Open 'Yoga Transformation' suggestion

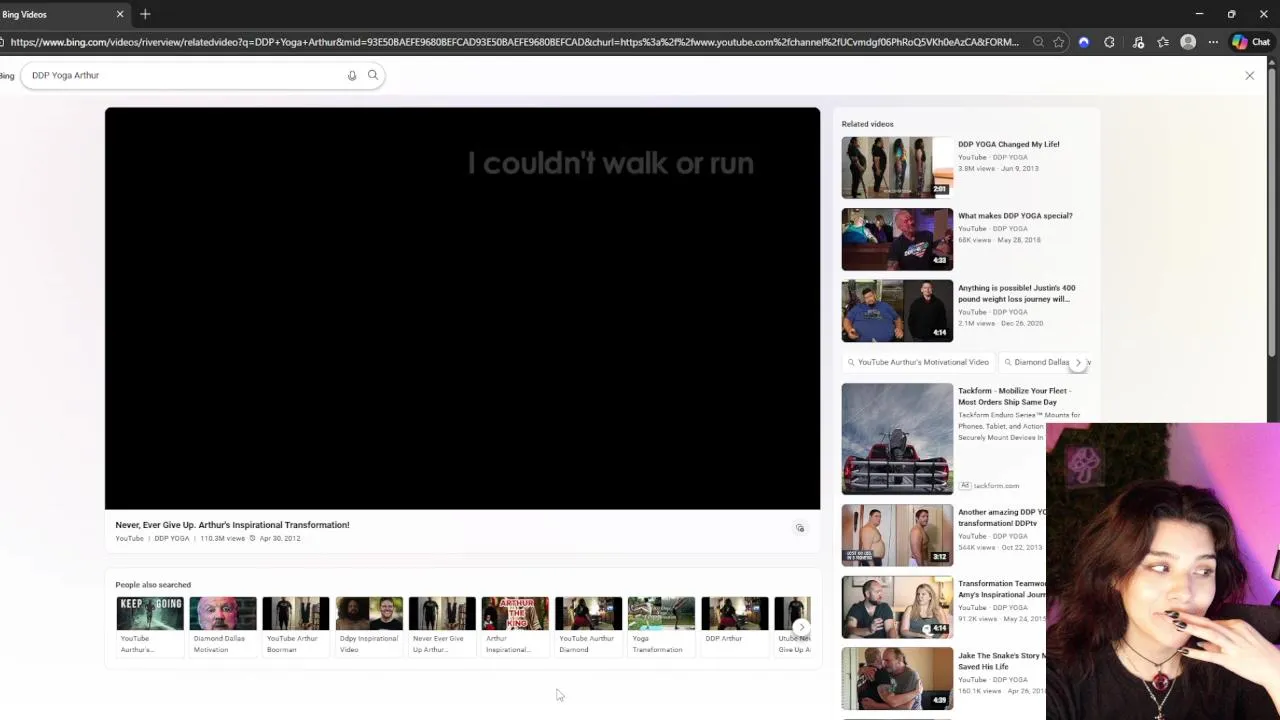(661, 626)
